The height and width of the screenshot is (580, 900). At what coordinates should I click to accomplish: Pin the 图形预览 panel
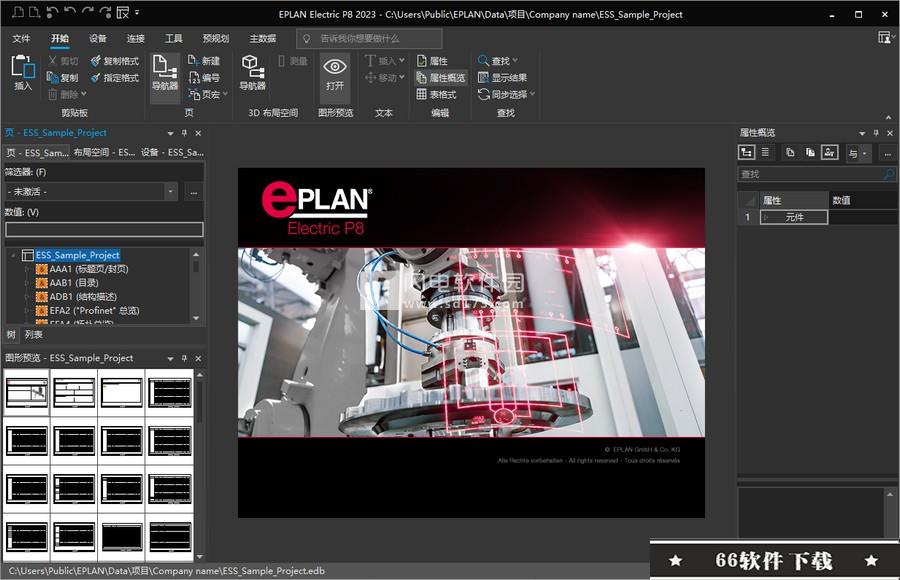[184, 358]
